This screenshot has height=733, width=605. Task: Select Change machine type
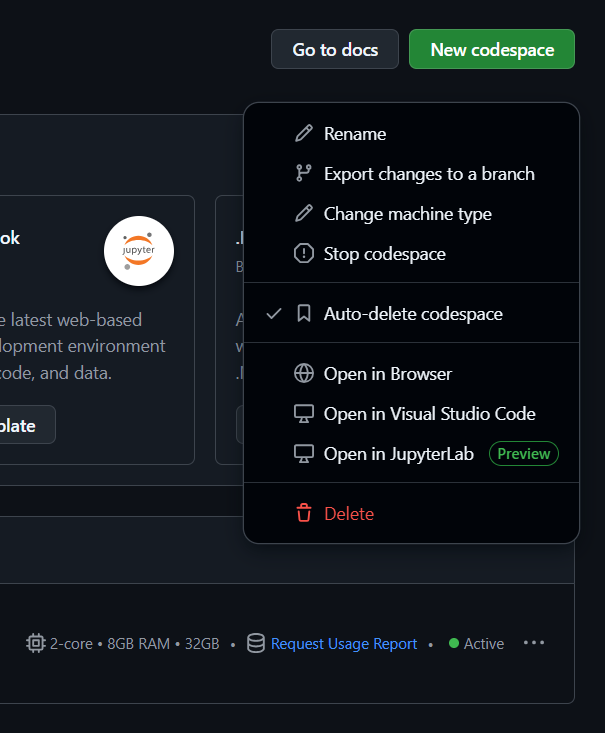click(x=411, y=214)
